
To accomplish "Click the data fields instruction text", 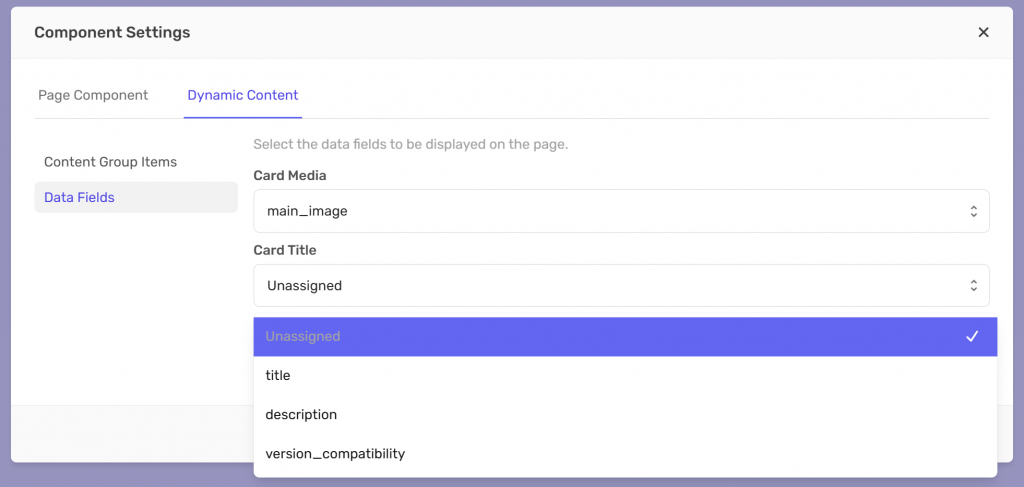I will 410,144.
